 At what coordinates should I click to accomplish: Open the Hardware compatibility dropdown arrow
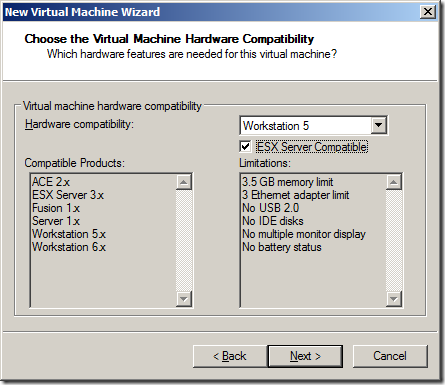click(378, 126)
